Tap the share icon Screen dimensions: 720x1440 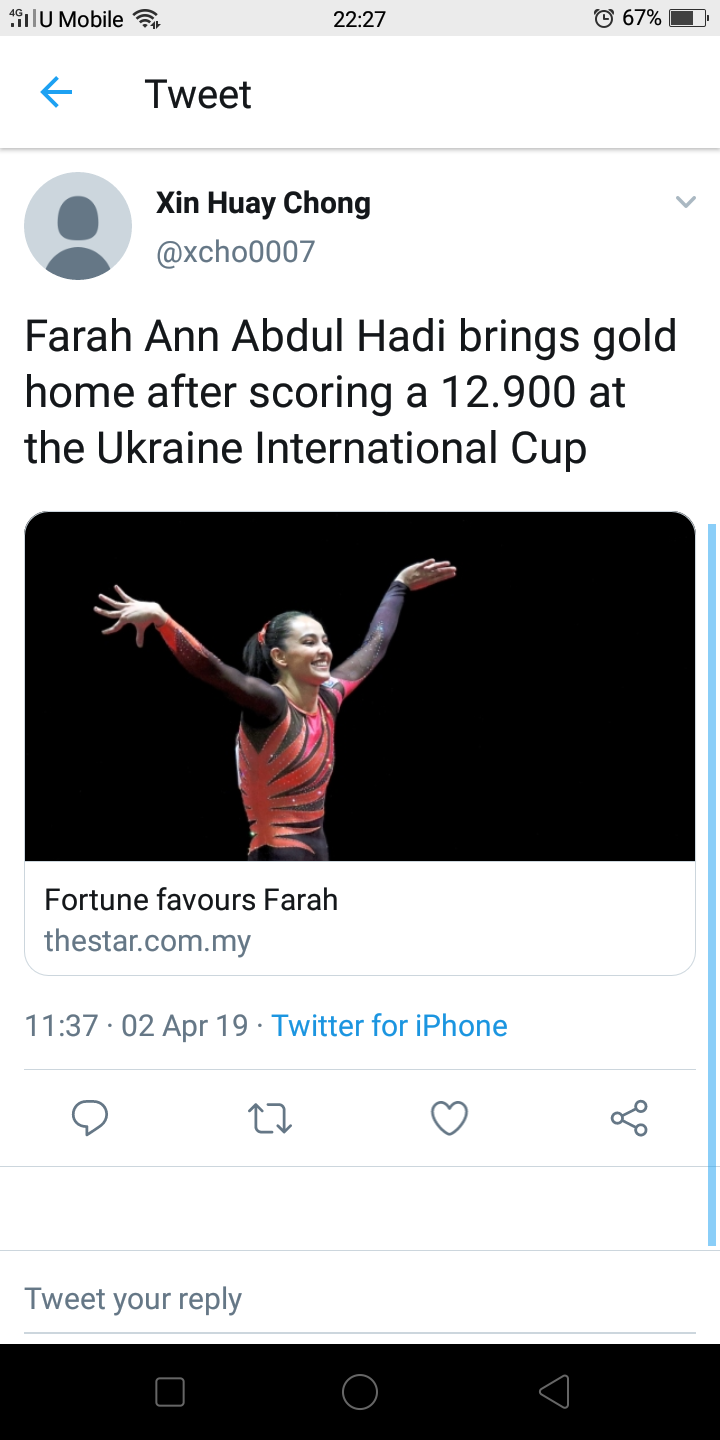coord(629,1117)
